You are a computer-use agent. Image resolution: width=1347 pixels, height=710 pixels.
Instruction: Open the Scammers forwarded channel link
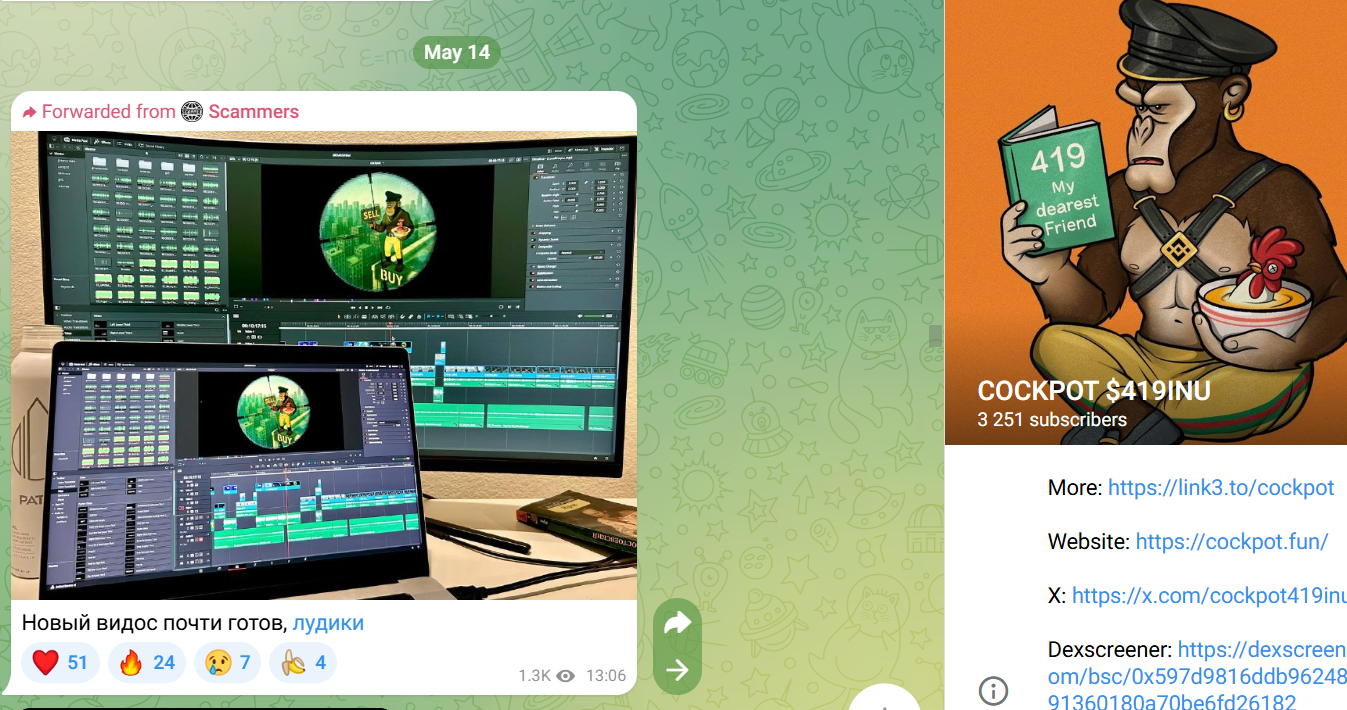(253, 111)
